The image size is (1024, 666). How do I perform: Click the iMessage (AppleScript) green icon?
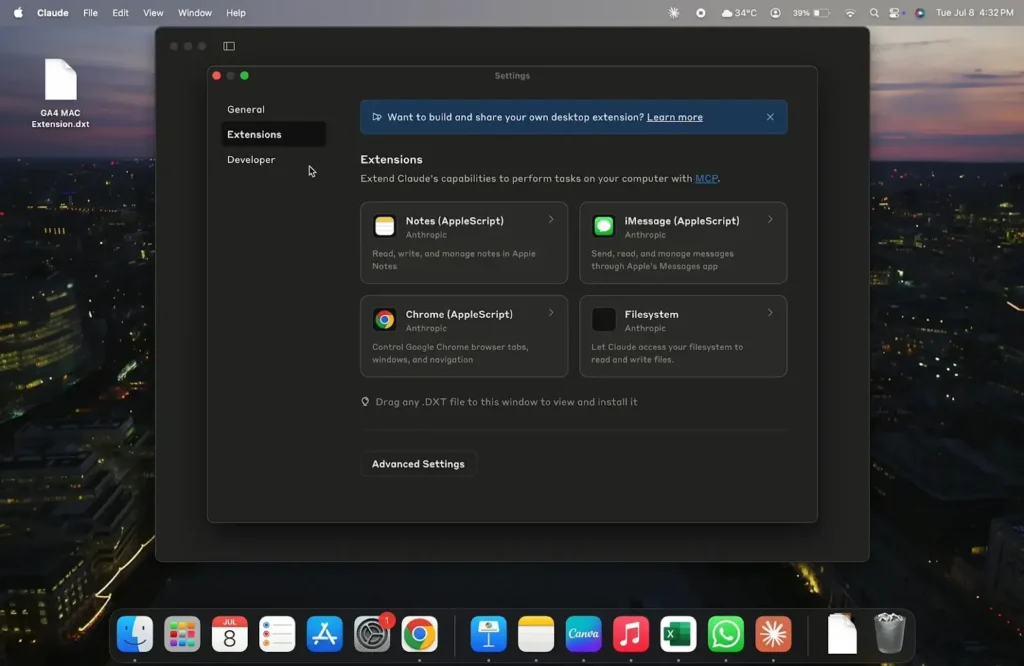point(603,226)
